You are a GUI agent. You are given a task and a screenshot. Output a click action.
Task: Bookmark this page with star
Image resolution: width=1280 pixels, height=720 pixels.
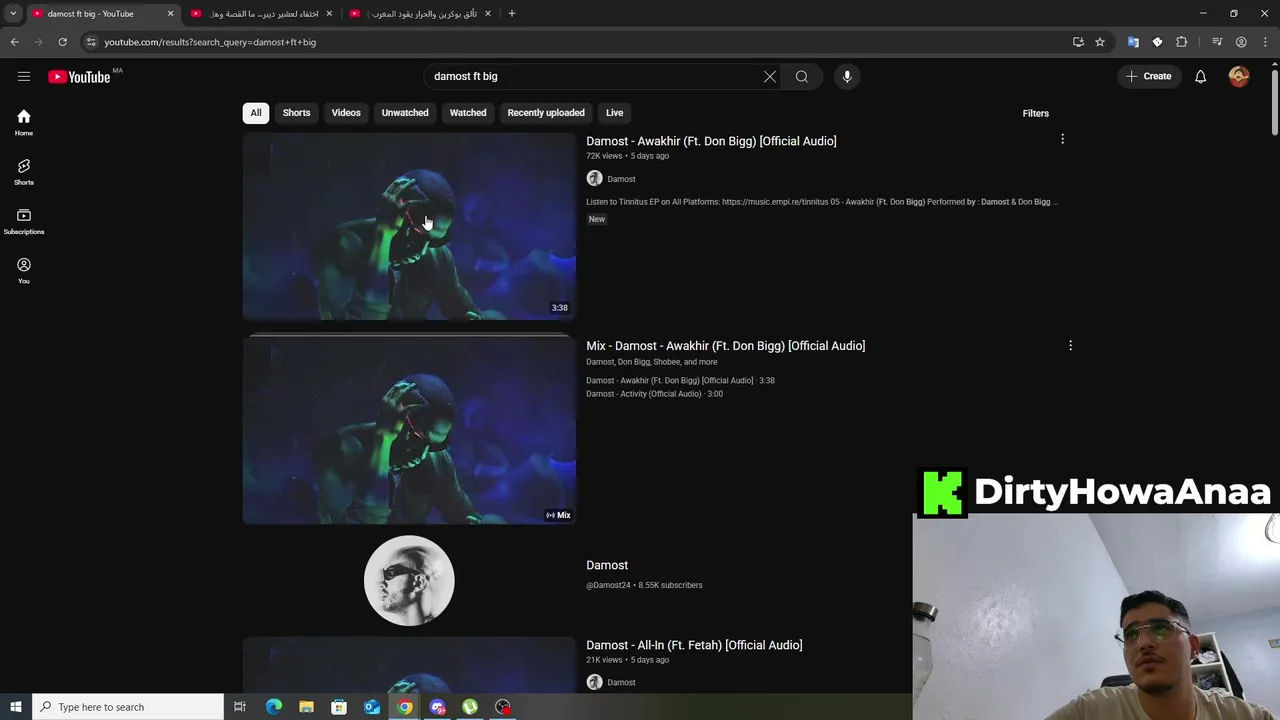[x=1100, y=42]
